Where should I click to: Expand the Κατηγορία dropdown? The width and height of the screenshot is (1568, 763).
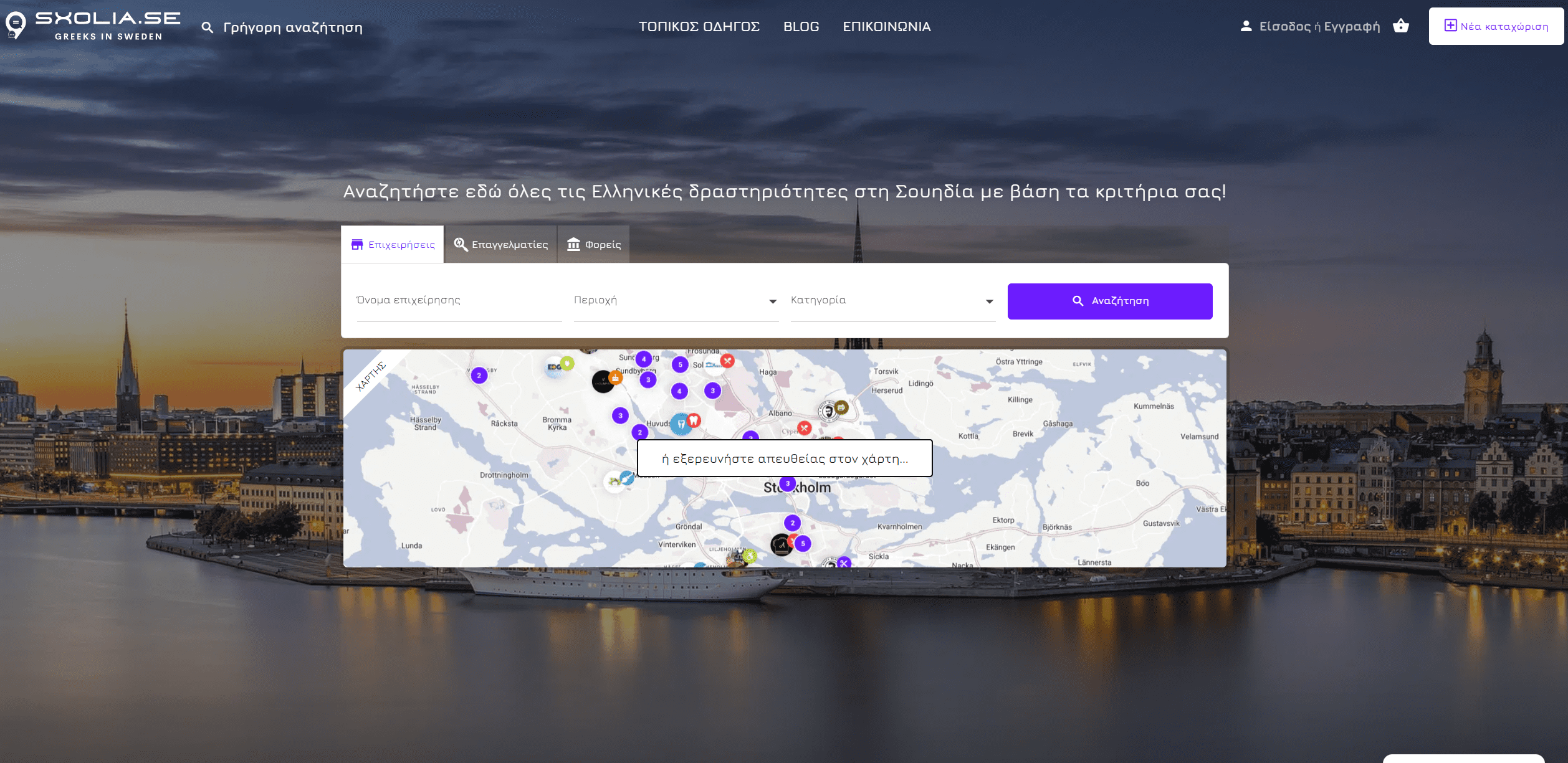(x=893, y=301)
